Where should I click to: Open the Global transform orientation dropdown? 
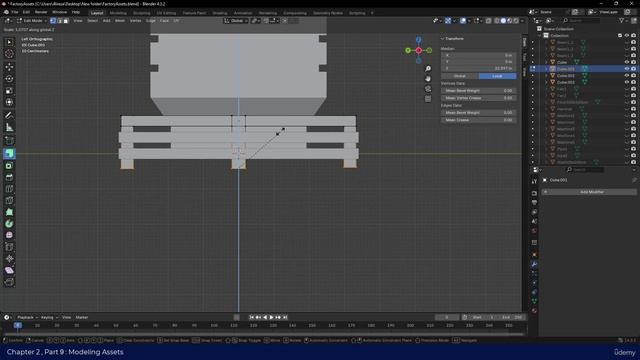[236, 20]
